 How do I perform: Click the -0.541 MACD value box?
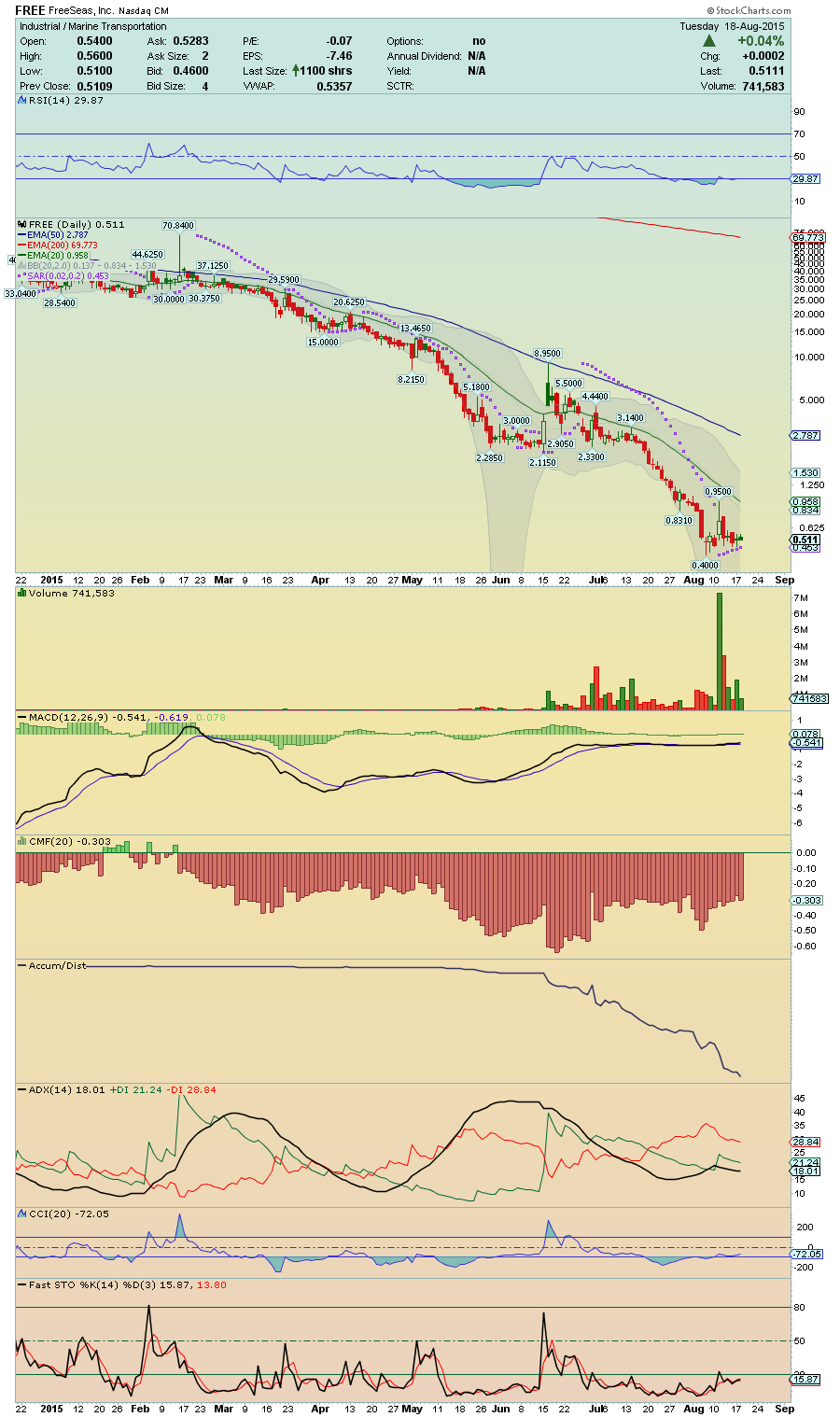click(807, 743)
